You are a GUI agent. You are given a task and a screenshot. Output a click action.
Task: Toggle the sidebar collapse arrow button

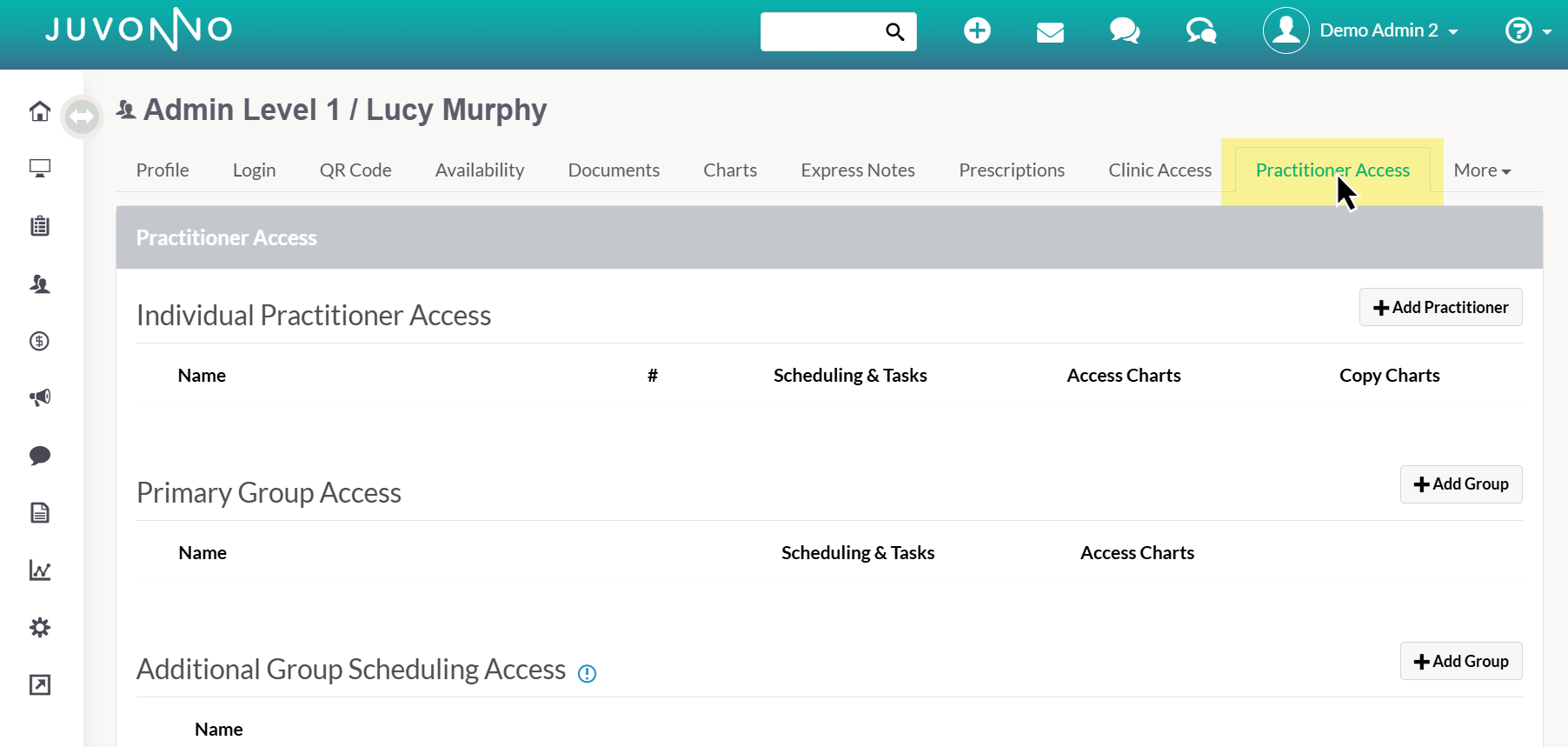coord(83,116)
